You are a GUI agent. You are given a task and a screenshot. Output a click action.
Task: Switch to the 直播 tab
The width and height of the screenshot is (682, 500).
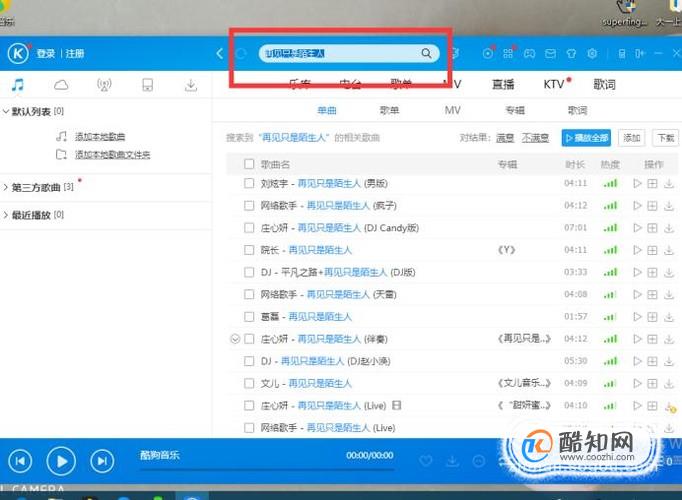pyautogui.click(x=503, y=84)
